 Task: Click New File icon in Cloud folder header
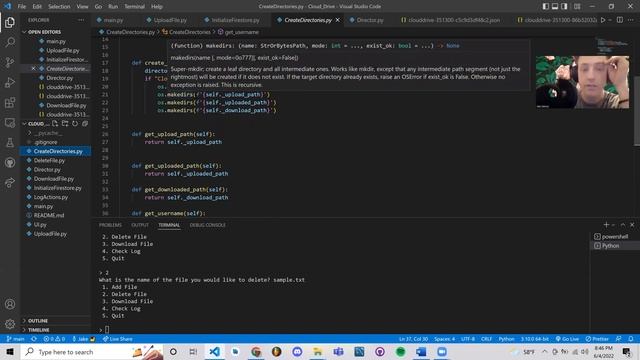55,123
